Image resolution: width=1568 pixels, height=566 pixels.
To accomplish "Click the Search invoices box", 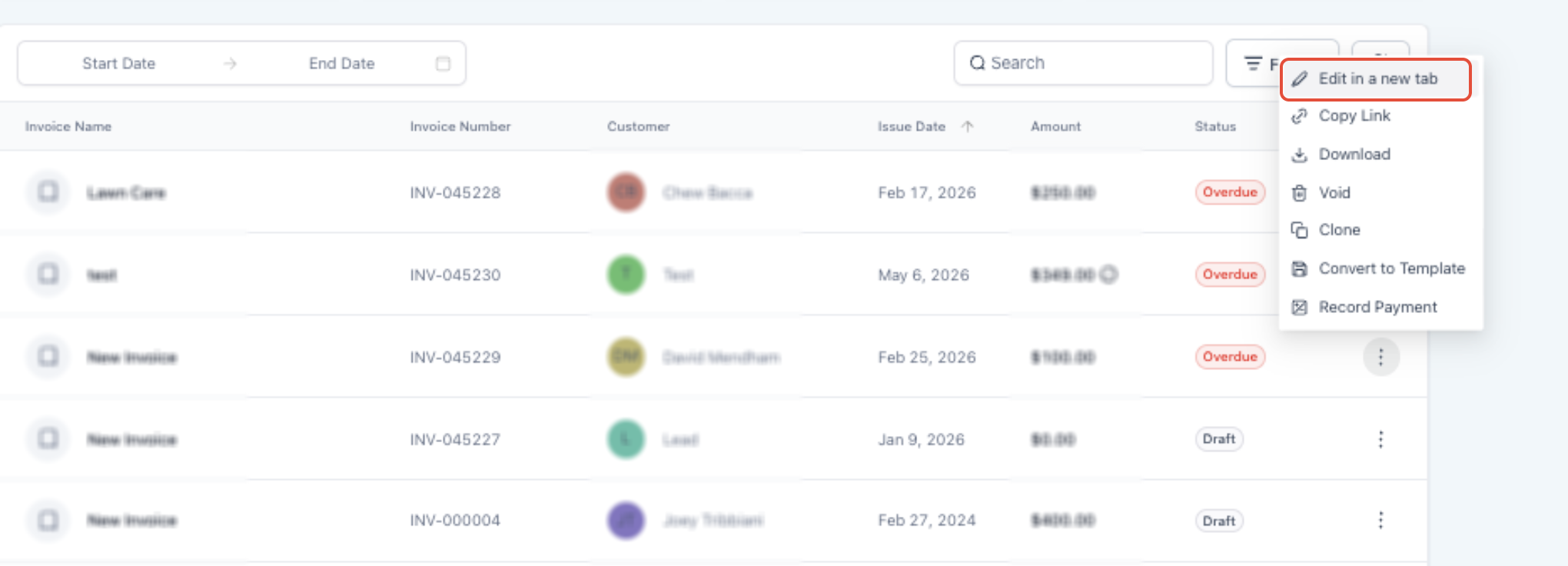I will [x=1084, y=63].
